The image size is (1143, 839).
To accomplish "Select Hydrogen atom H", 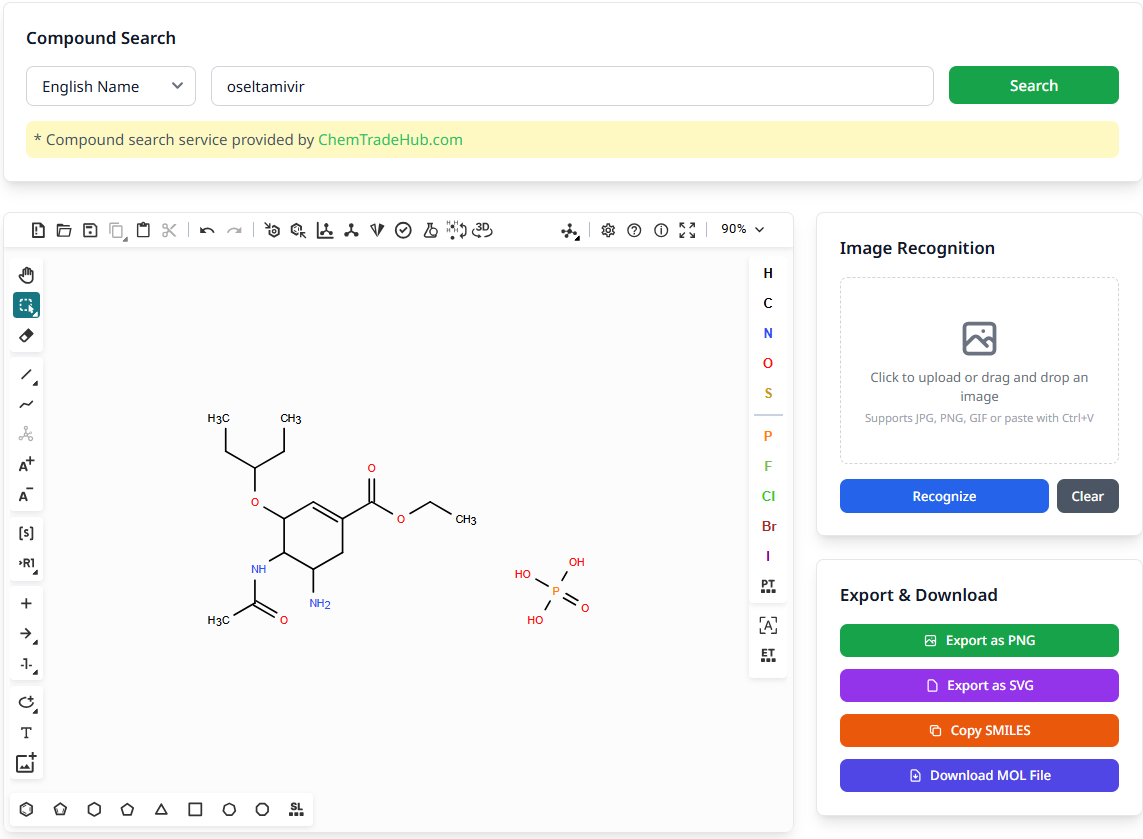I will tap(768, 273).
